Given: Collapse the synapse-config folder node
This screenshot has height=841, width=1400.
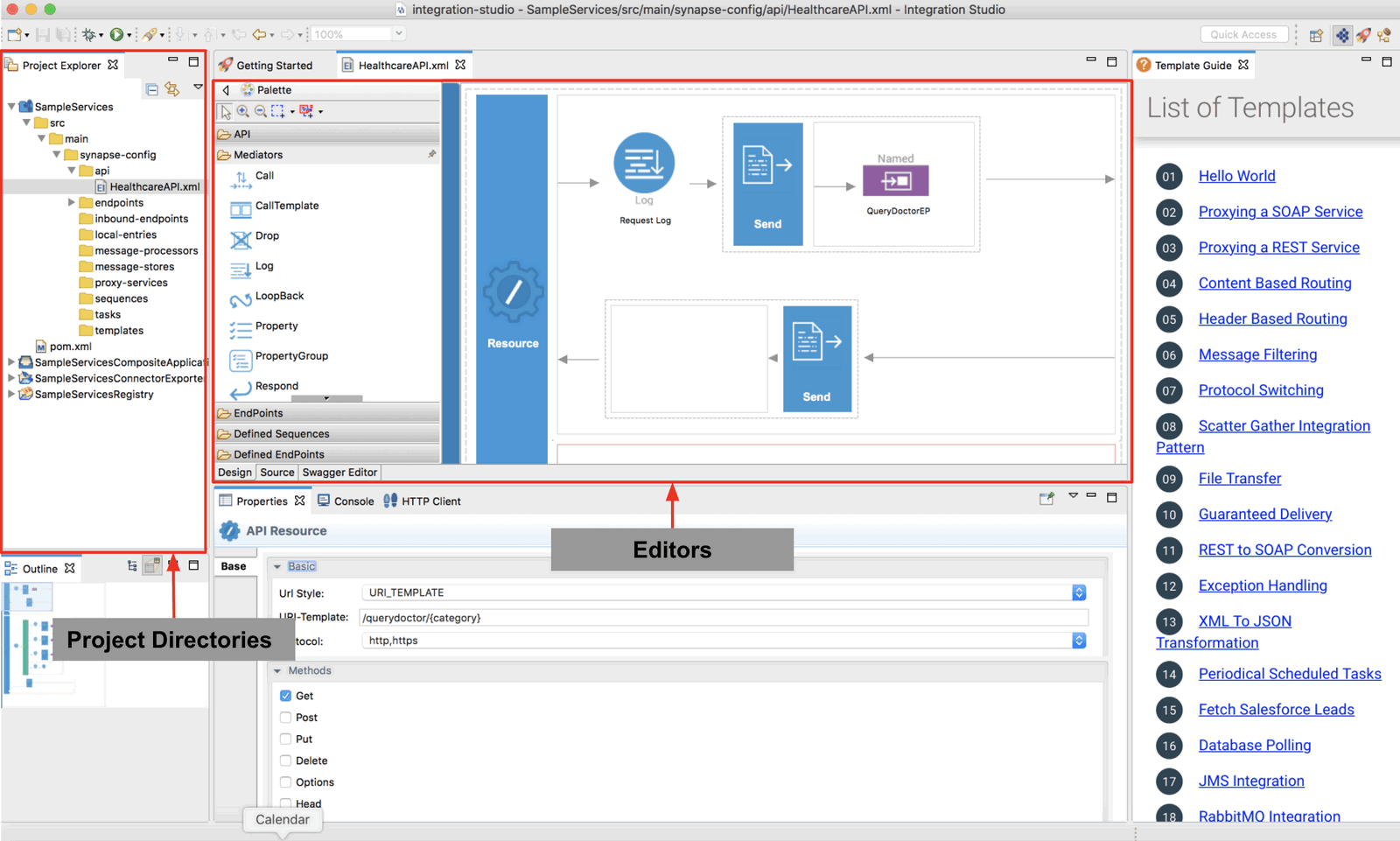Looking at the screenshot, I should pos(56,155).
